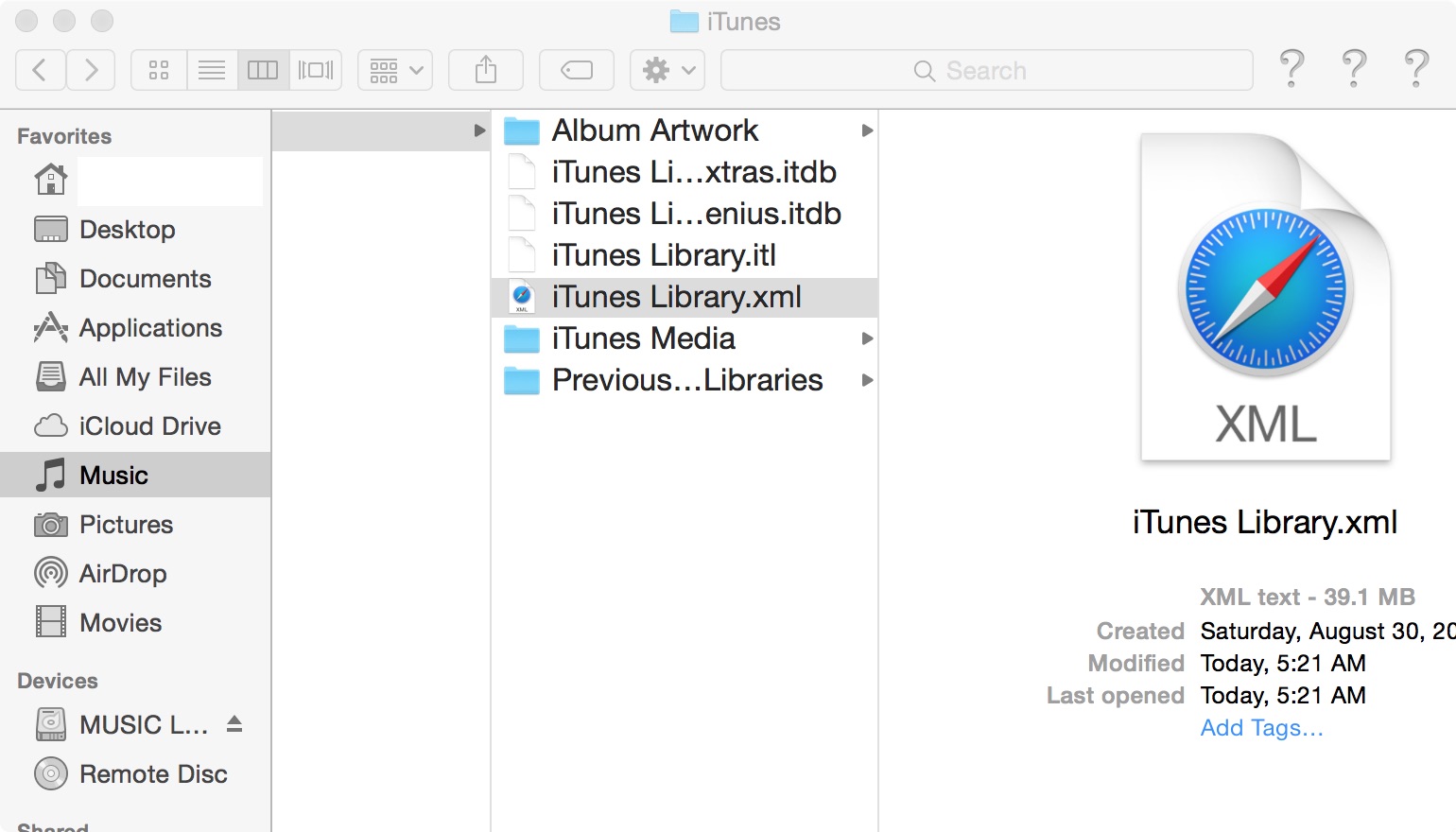Select the iTunes Li…enius.itdb file

coord(685,214)
